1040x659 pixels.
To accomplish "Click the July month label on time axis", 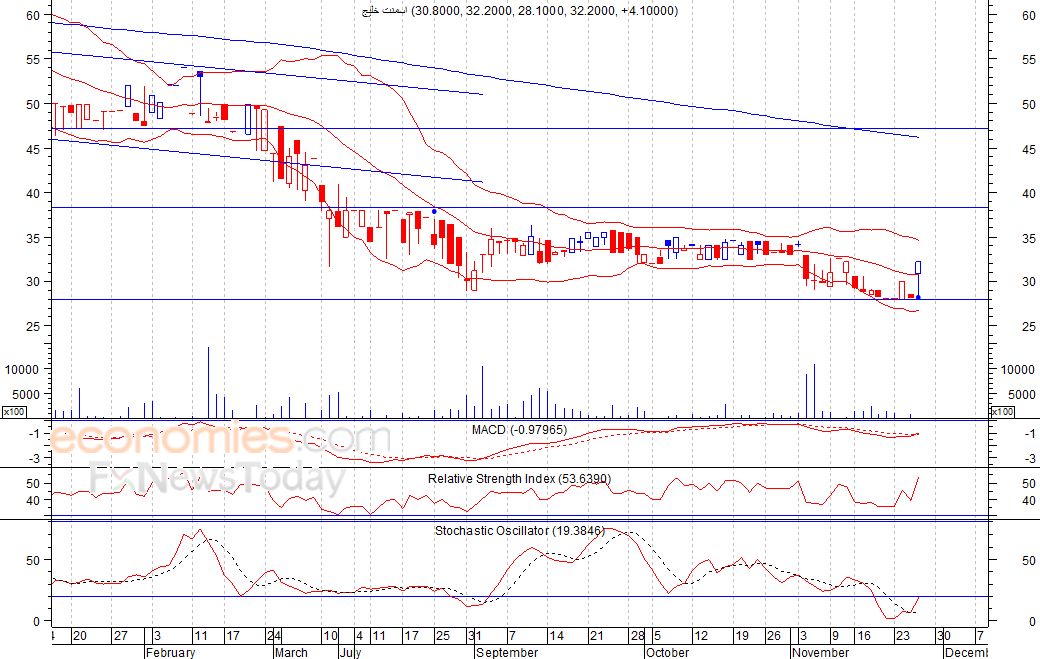I will tap(350, 652).
